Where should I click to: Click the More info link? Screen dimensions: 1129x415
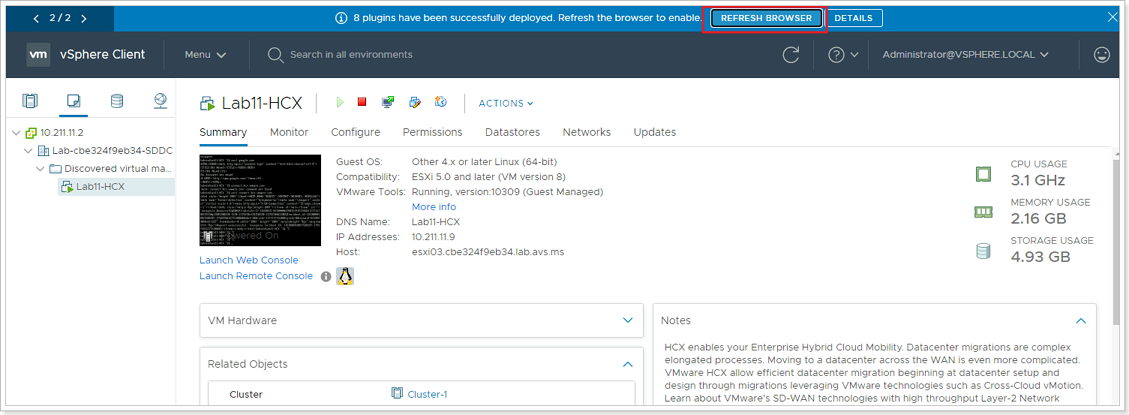(x=433, y=207)
